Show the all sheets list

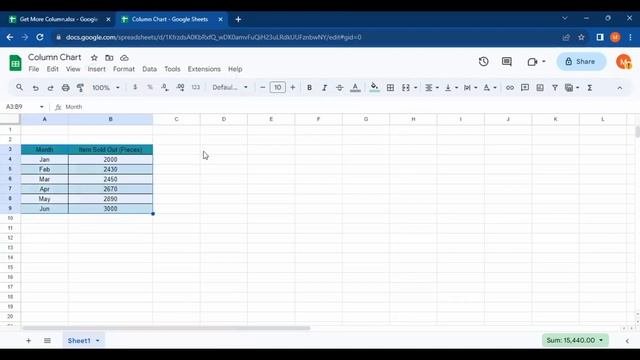pos(47,340)
